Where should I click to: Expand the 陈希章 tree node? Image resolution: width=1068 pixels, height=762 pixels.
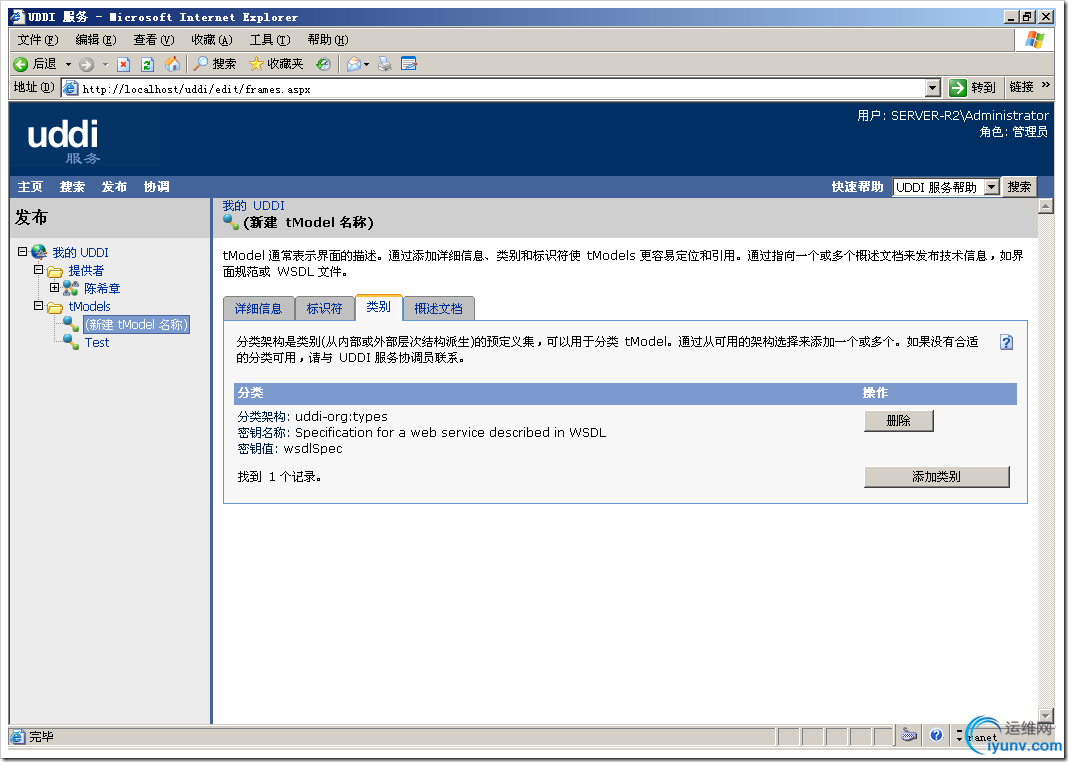[x=54, y=287]
